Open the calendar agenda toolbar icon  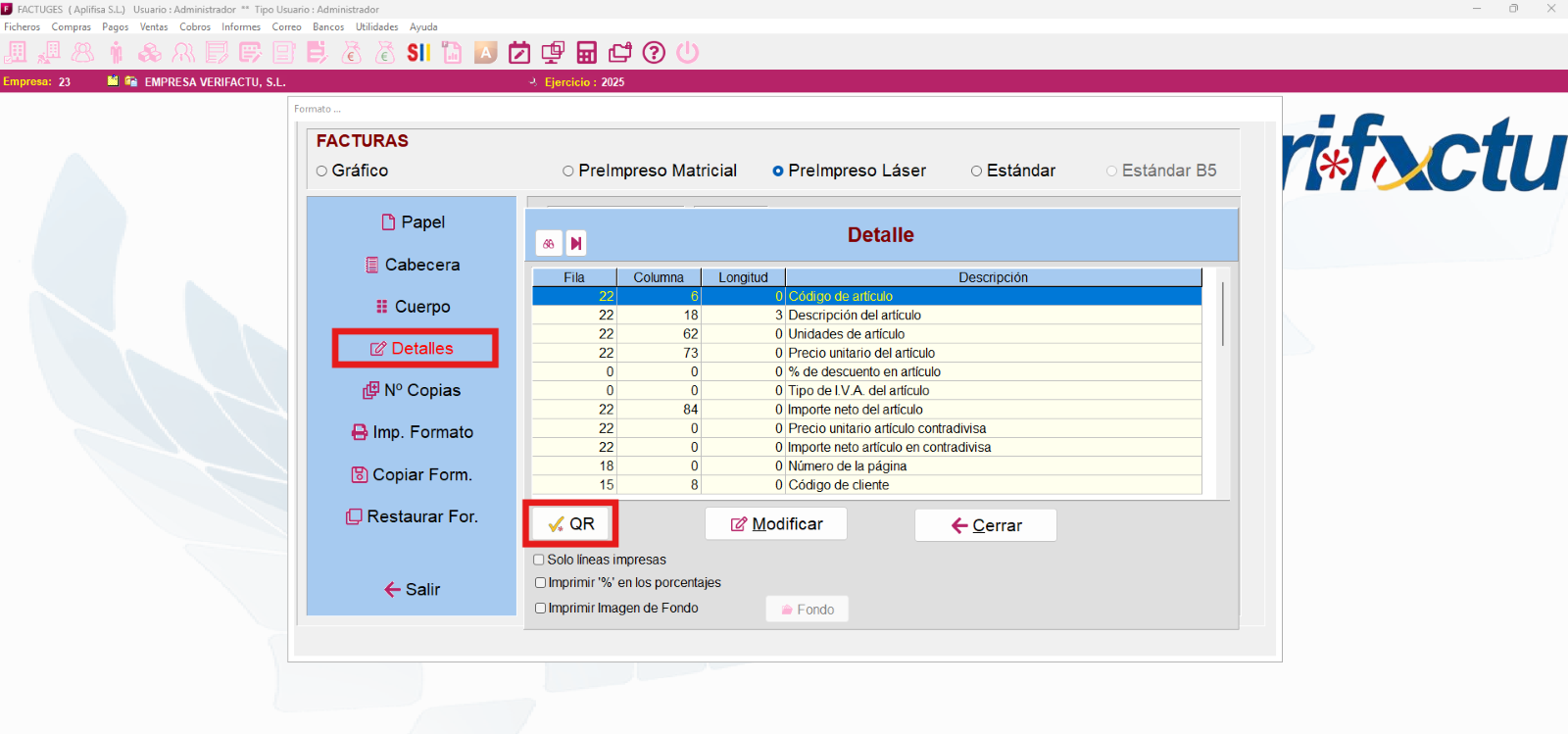pos(519,52)
